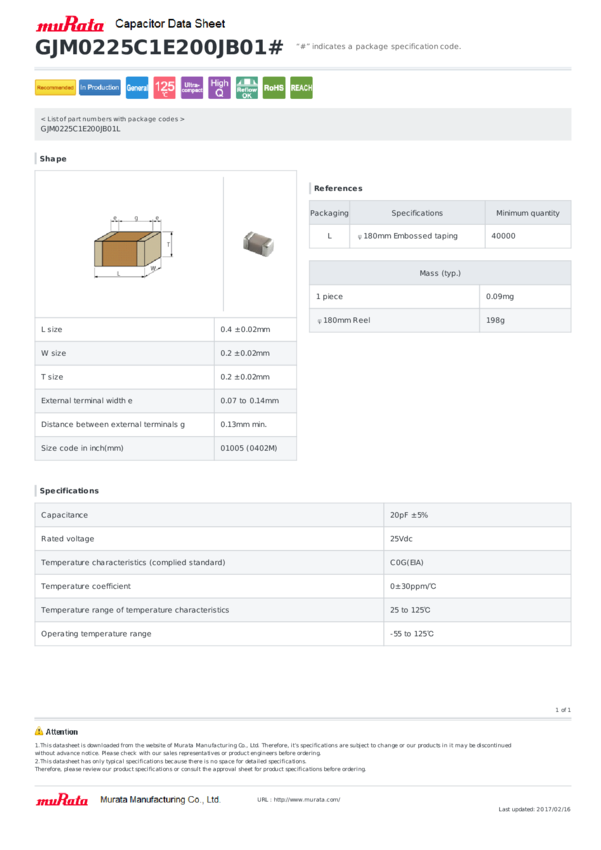This screenshot has height=850, width=601.
Task: Click the Operating temperature range label
Action: pyautogui.click(x=96, y=634)
